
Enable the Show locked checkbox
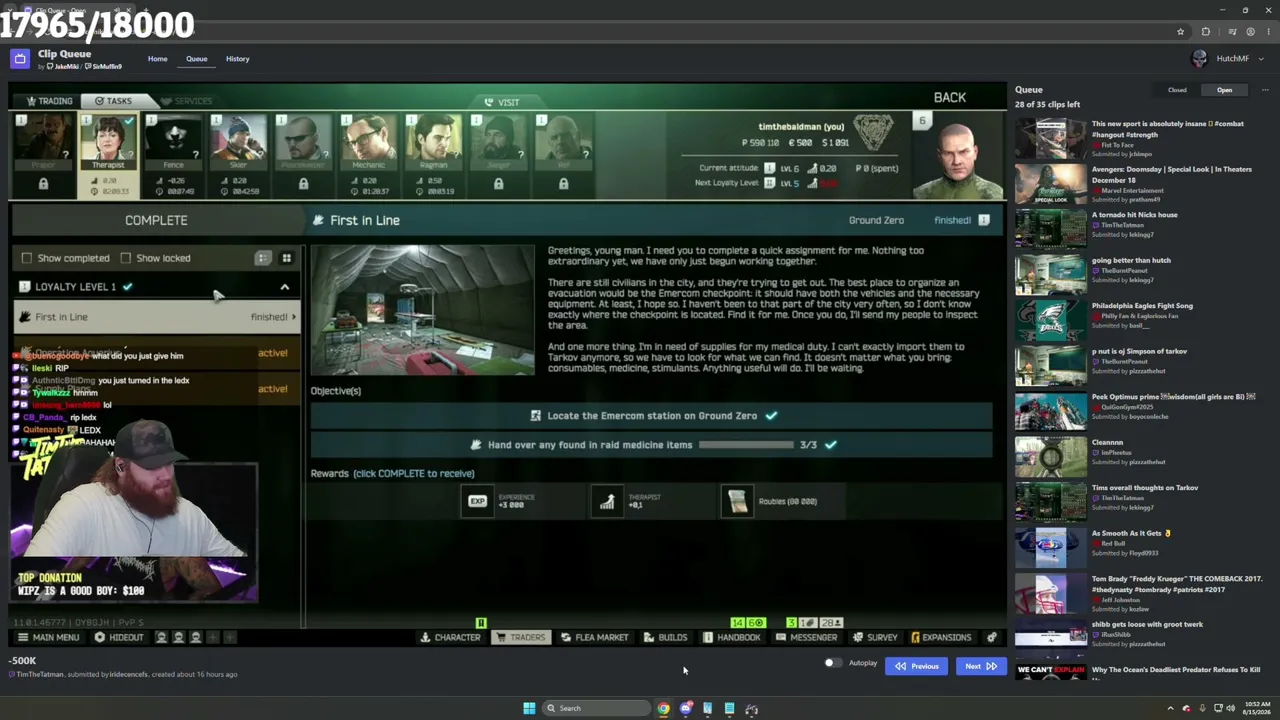click(126, 258)
